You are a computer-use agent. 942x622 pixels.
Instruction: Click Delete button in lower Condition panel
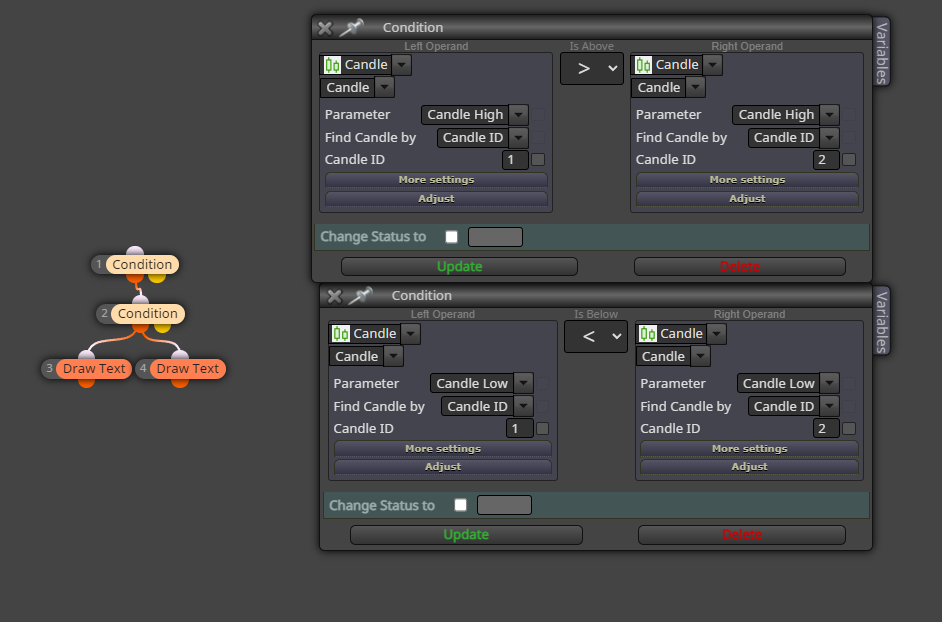tap(742, 535)
